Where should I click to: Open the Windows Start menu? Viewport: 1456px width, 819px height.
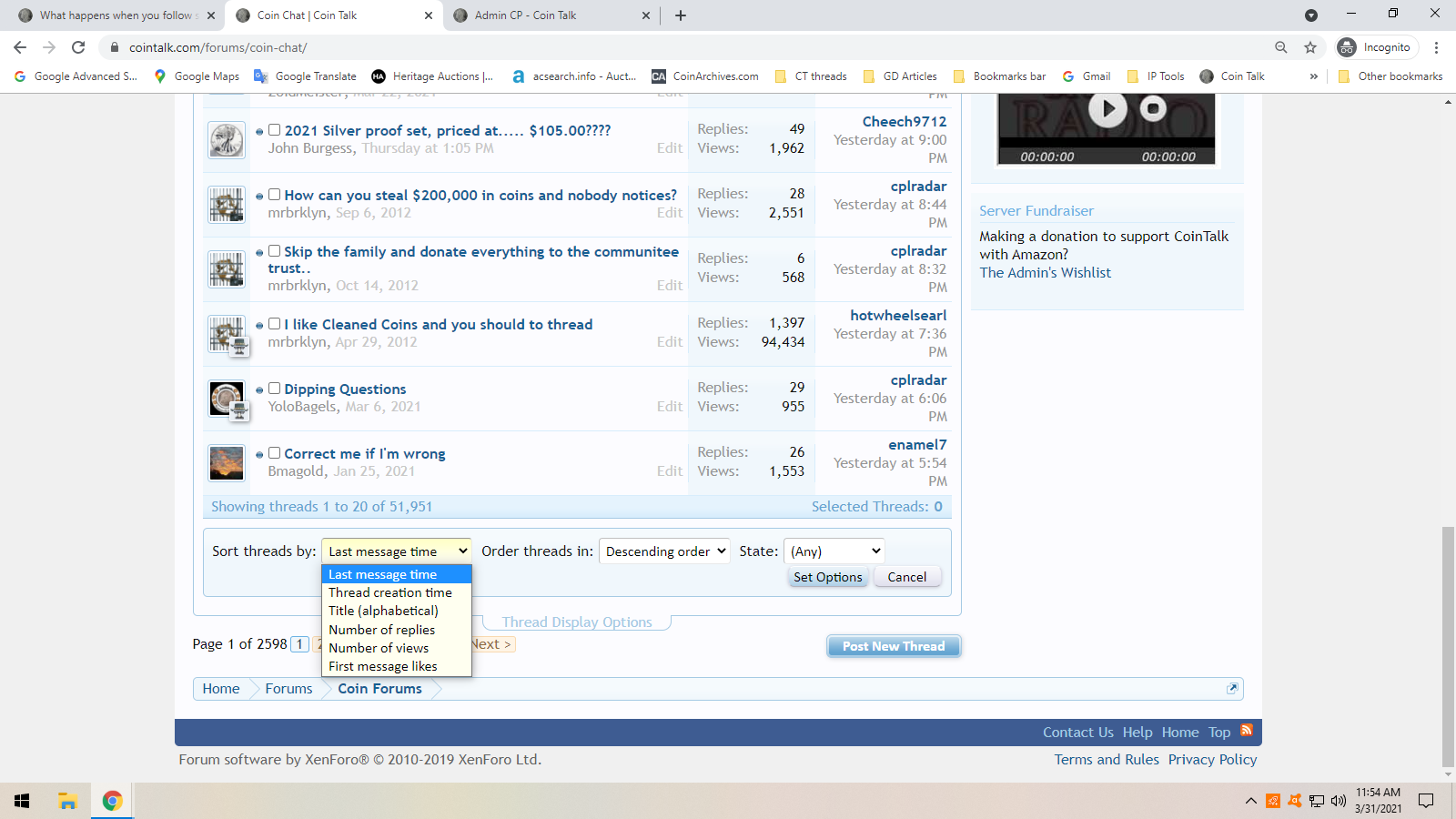click(22, 801)
